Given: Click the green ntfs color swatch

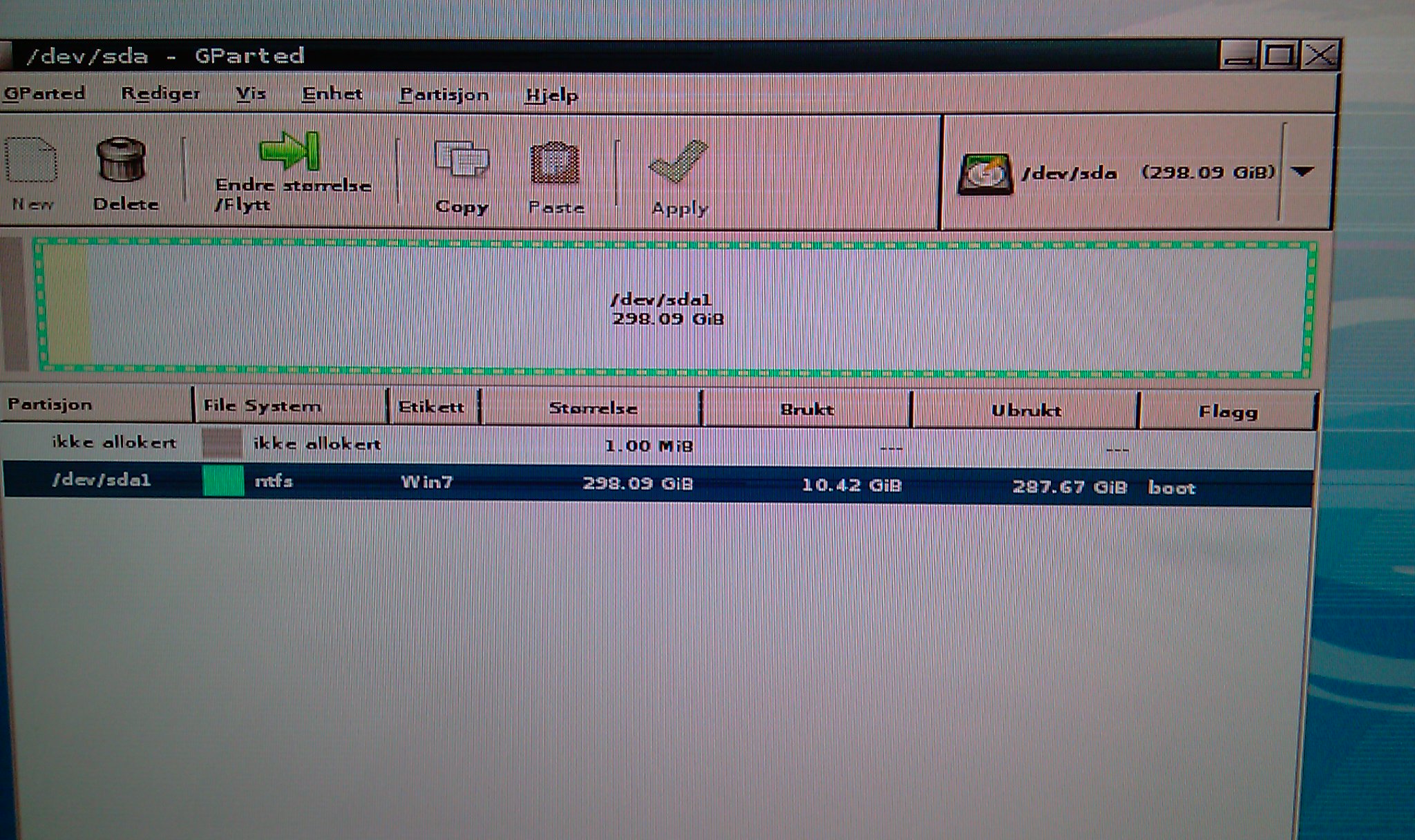Looking at the screenshot, I should coord(223,481).
